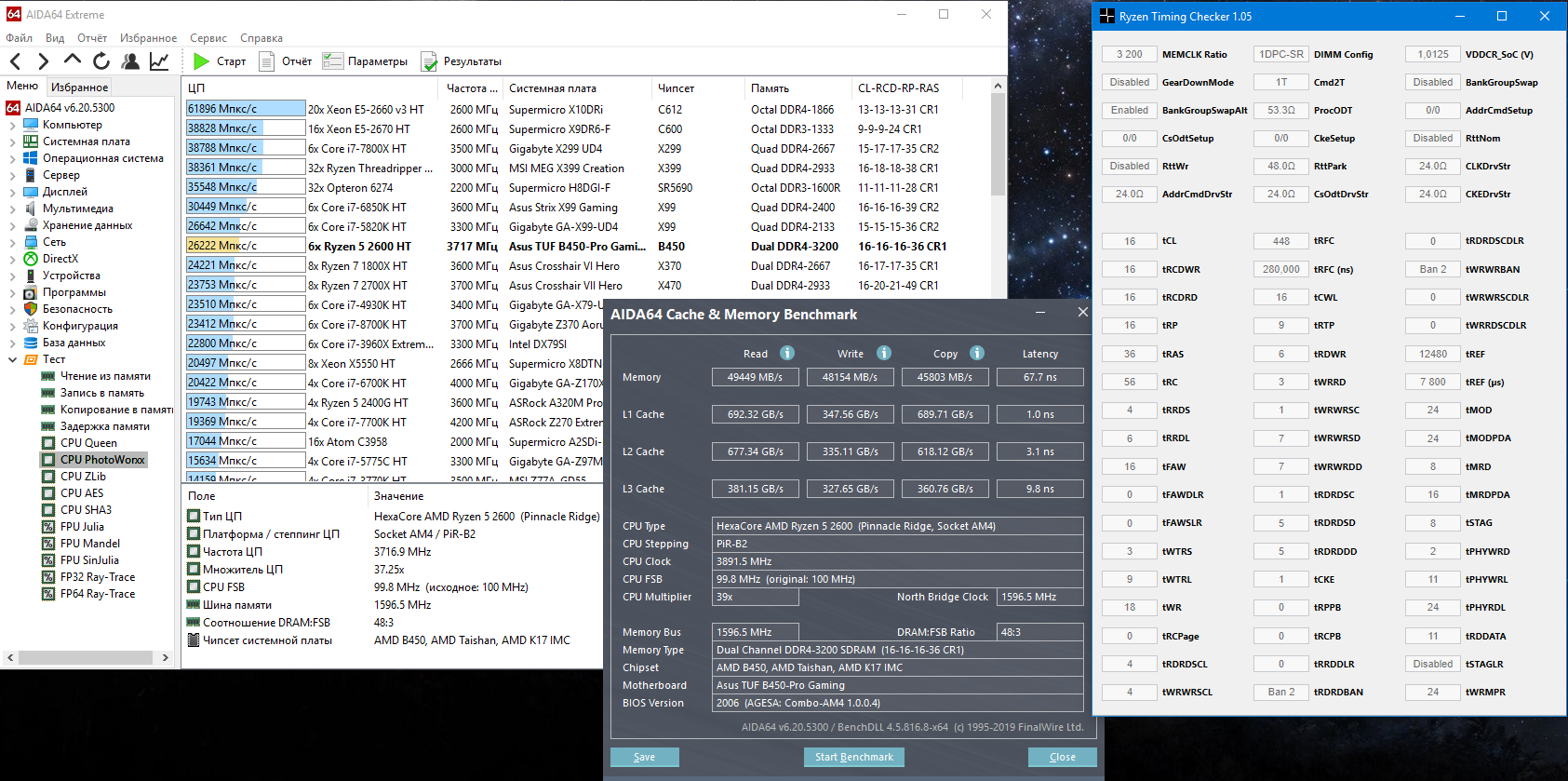Collapse the Тест tree node
This screenshot has width=1568, height=781.
(x=12, y=359)
